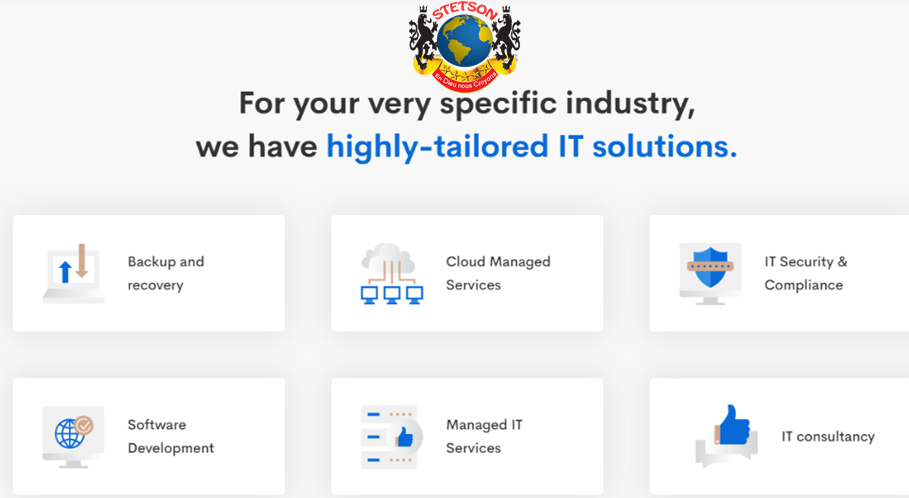
Task: Open the IT consultancy link
Action: click(827, 436)
